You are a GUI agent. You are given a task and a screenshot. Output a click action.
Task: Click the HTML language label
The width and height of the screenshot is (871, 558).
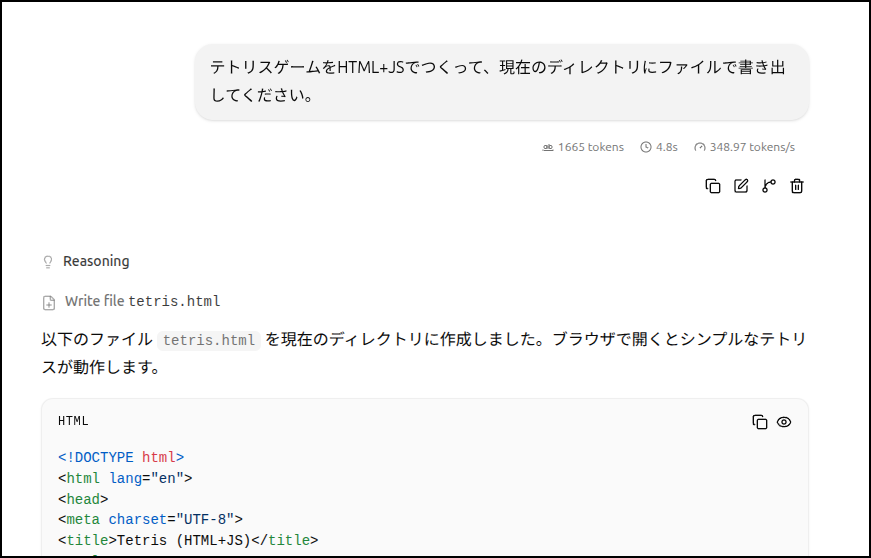pos(73,421)
